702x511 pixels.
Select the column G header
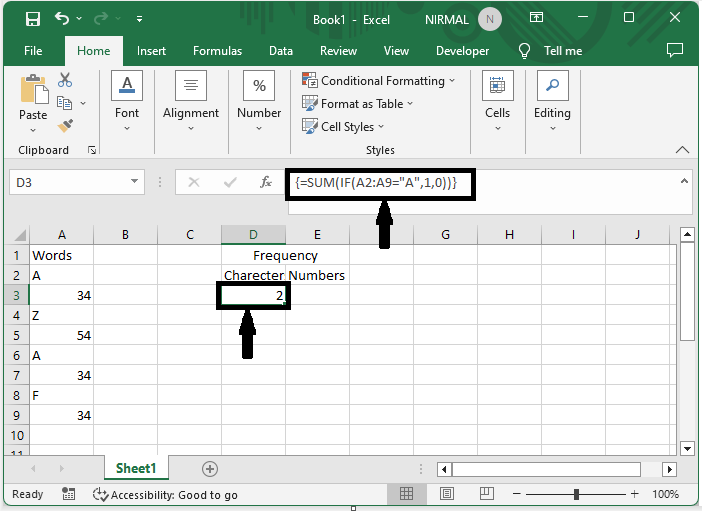445,235
